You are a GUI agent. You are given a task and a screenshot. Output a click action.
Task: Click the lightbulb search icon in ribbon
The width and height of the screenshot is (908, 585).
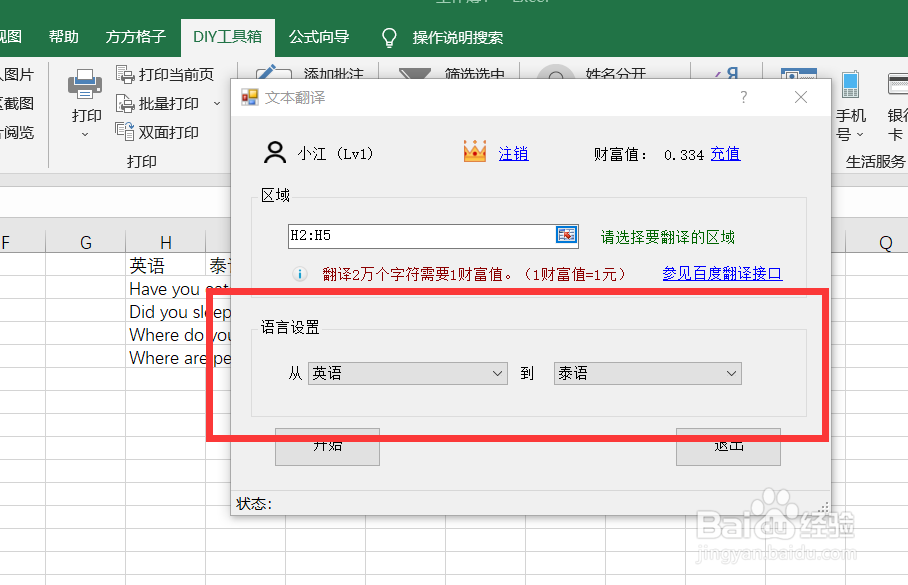pos(389,38)
